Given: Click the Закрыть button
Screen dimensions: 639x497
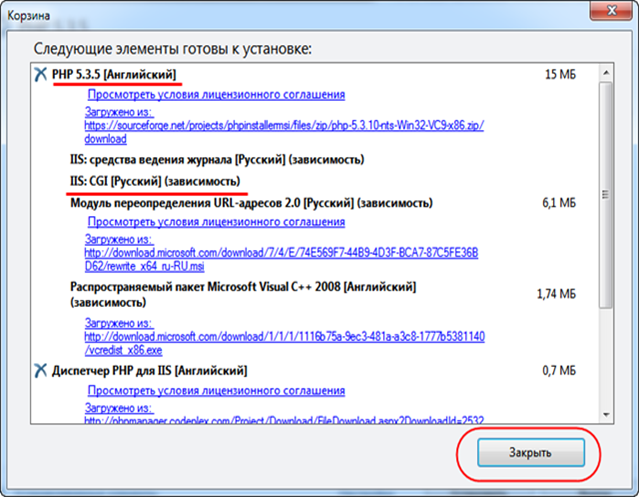Looking at the screenshot, I should tap(531, 453).
